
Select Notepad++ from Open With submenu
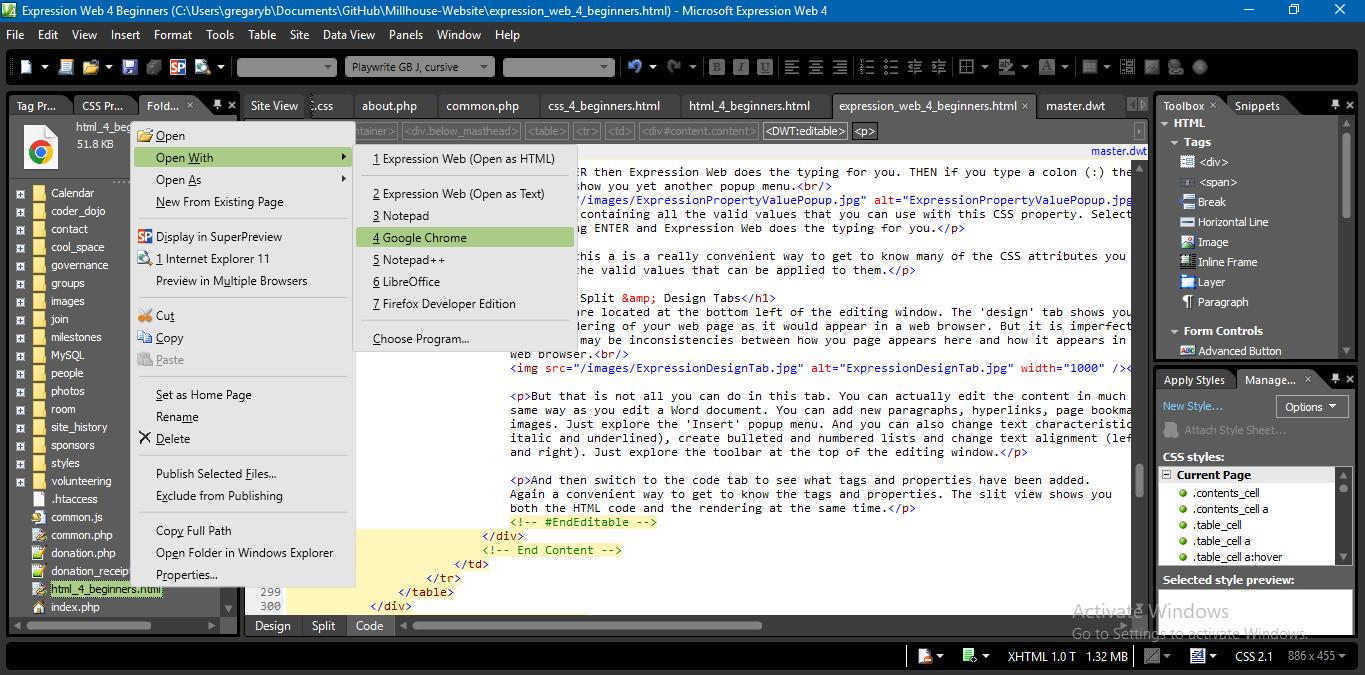(x=465, y=260)
